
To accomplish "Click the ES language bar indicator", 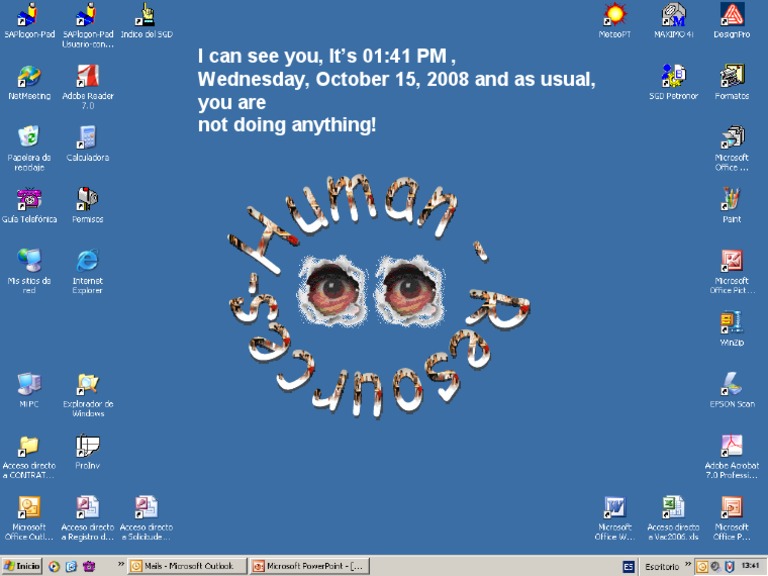I will point(628,567).
